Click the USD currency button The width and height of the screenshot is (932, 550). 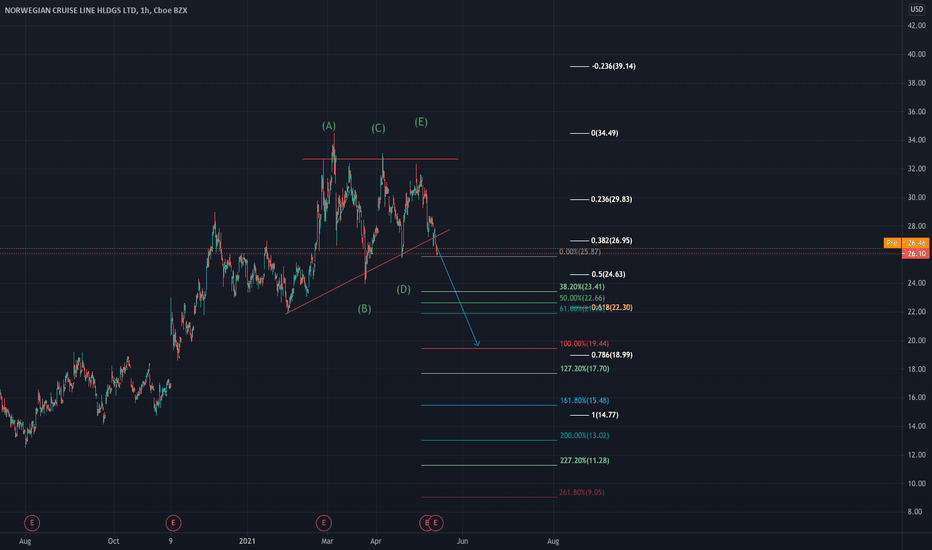coord(917,9)
